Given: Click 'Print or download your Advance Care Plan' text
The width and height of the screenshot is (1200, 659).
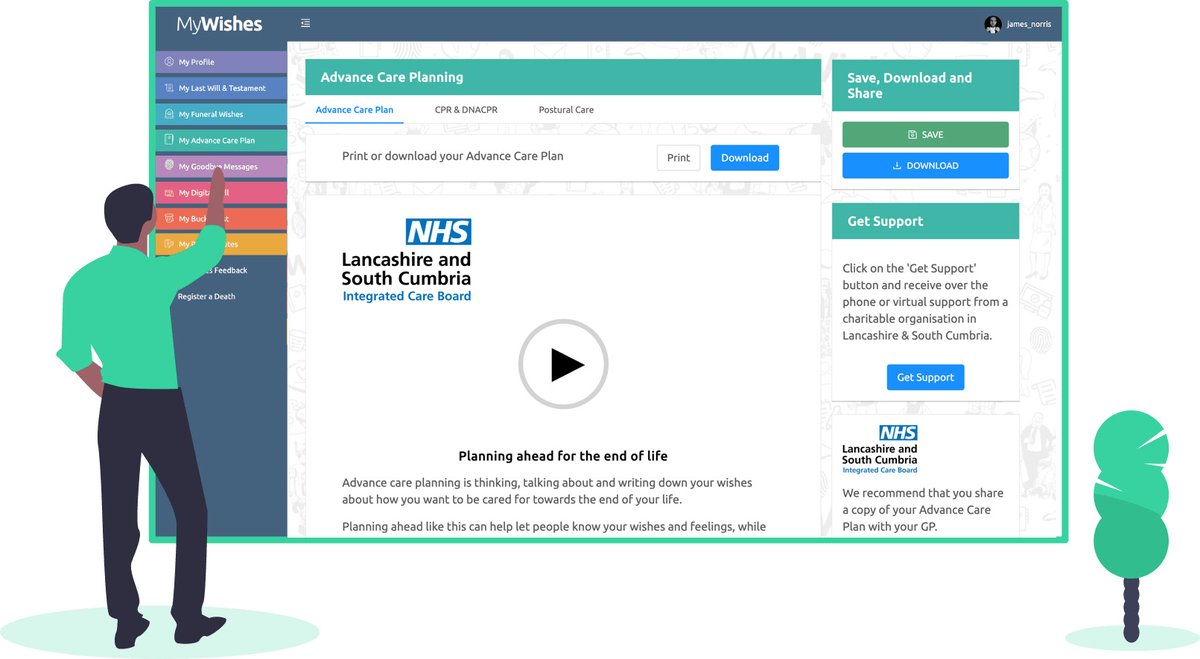Looking at the screenshot, I should pos(453,157).
